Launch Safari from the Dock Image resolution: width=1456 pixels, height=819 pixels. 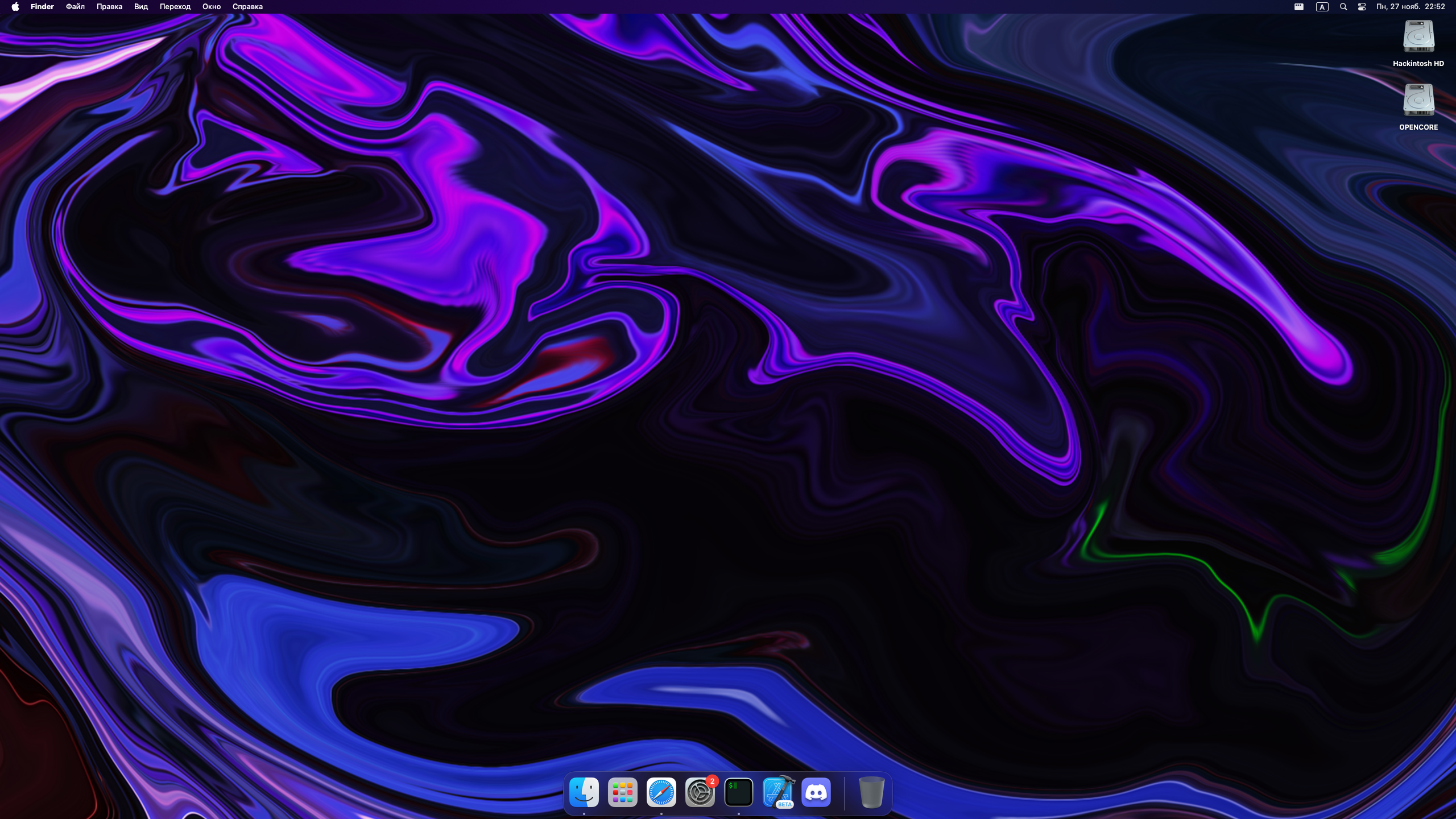(x=661, y=792)
